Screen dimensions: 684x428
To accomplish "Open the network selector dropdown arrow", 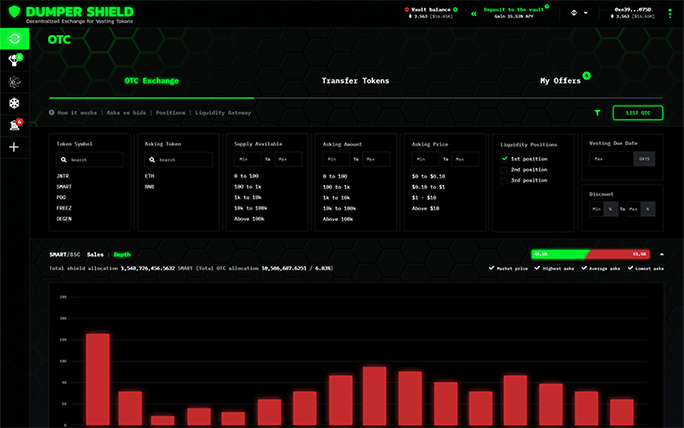I will [x=585, y=13].
